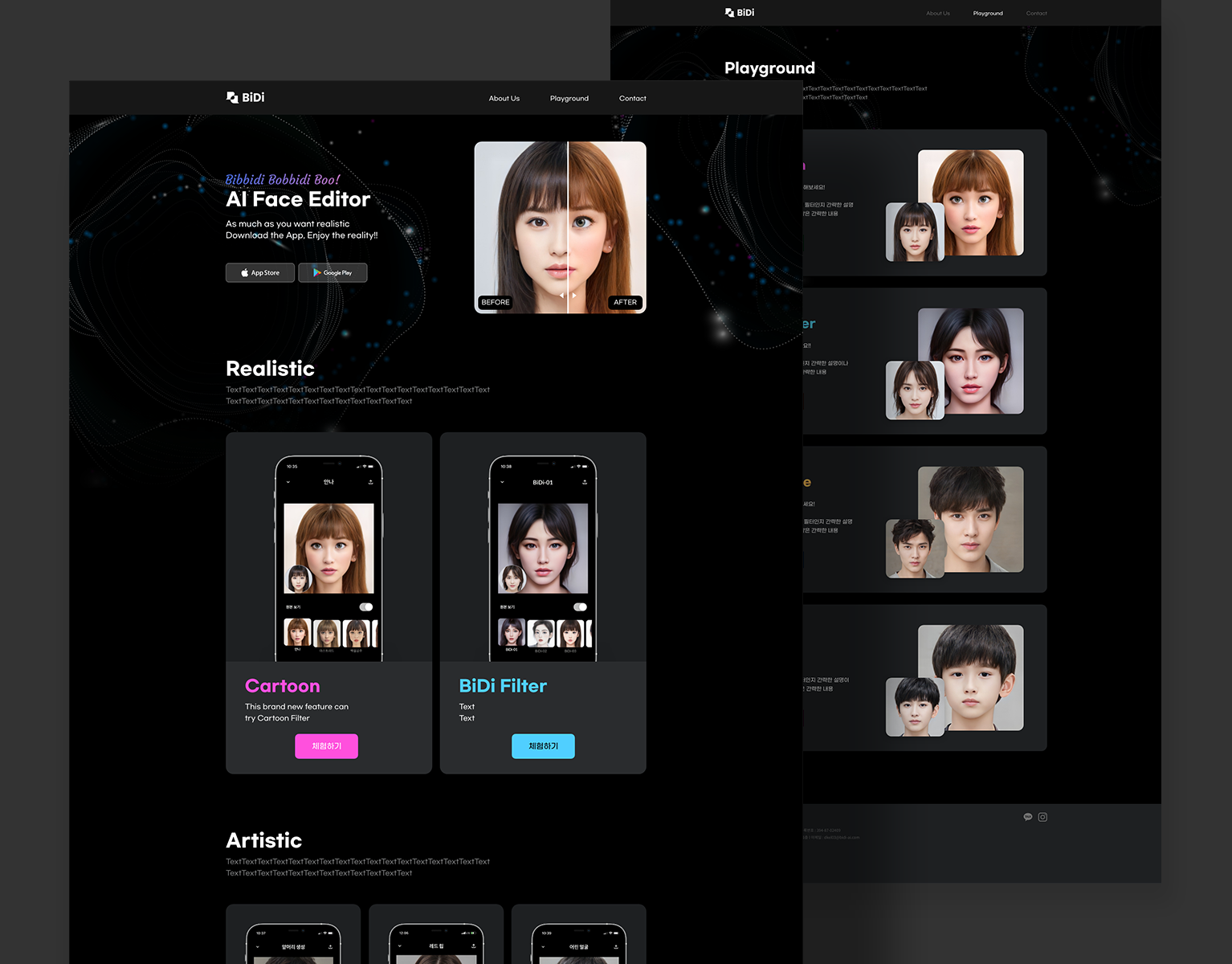Image resolution: width=1232 pixels, height=964 pixels.
Task: Click the pink 체험하기 button under Cartoon
Action: 326,746
